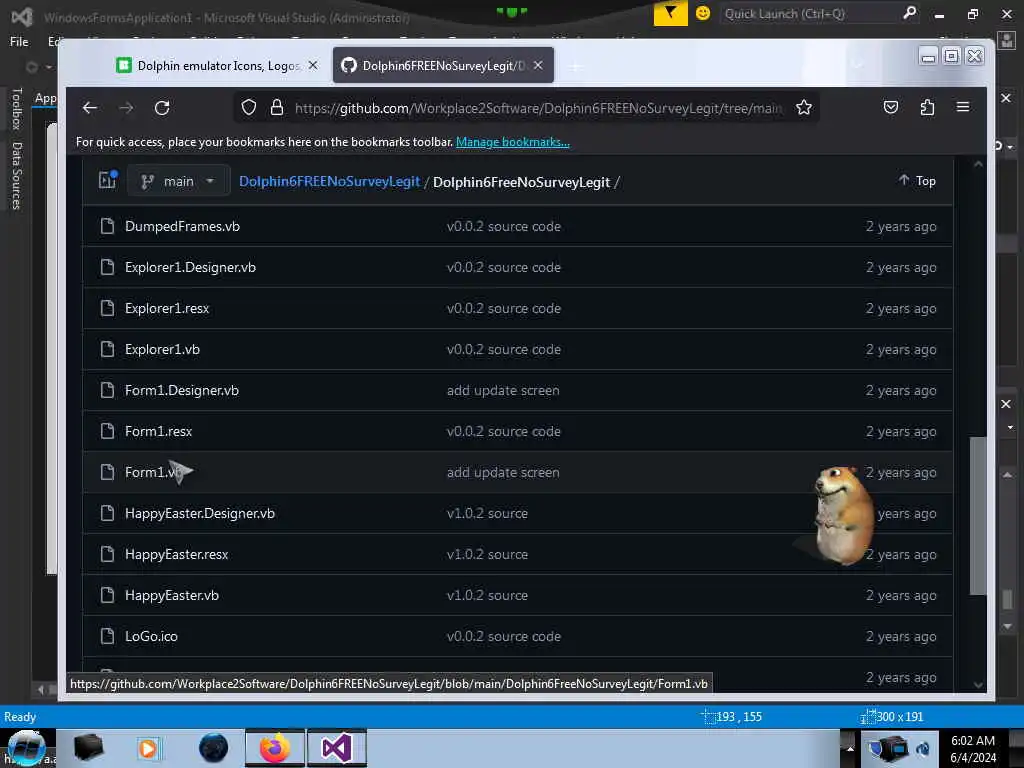Click the taskbar clock showing 6:02 AM
This screenshot has height=768, width=1024.
(x=972, y=749)
